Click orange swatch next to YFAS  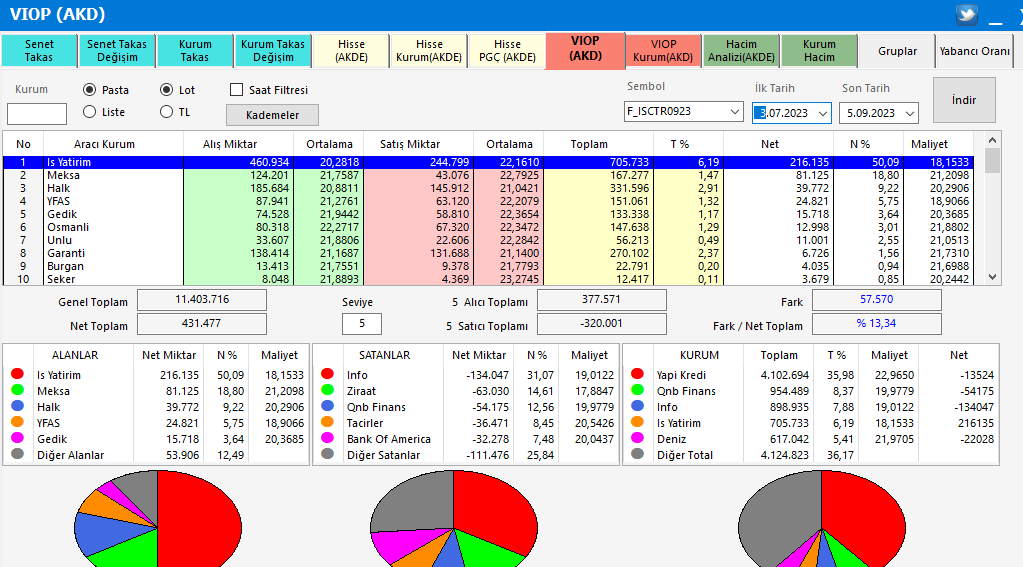coord(18,422)
